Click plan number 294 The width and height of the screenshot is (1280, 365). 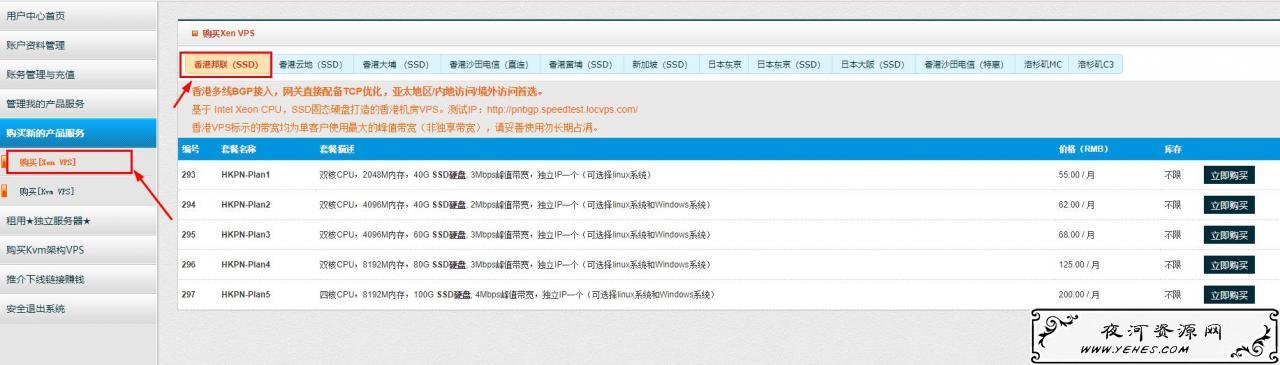pos(188,205)
